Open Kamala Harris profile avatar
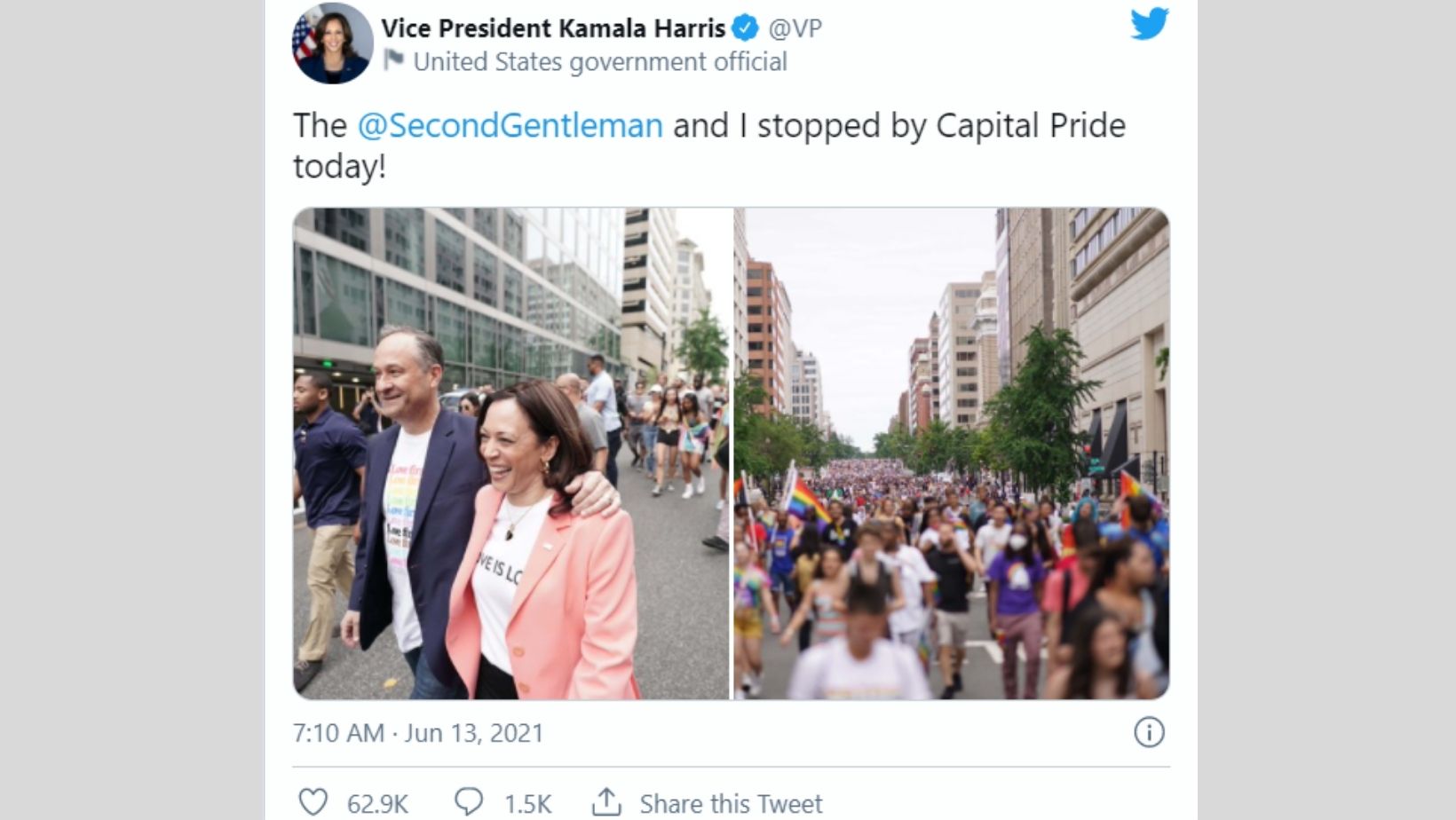 pyautogui.click(x=333, y=43)
